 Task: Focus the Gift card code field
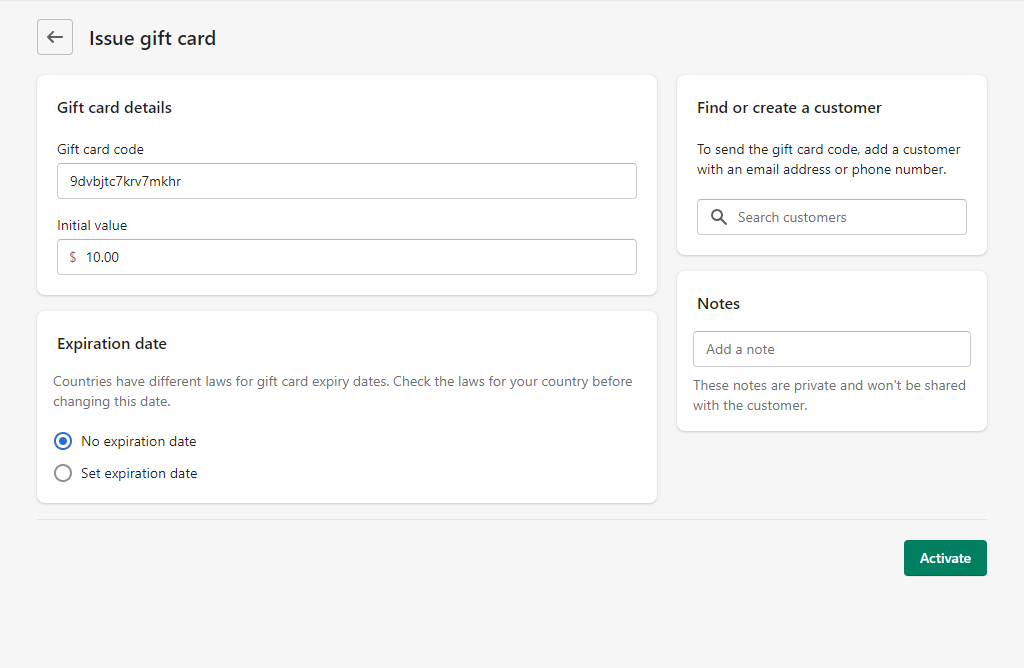click(x=347, y=181)
